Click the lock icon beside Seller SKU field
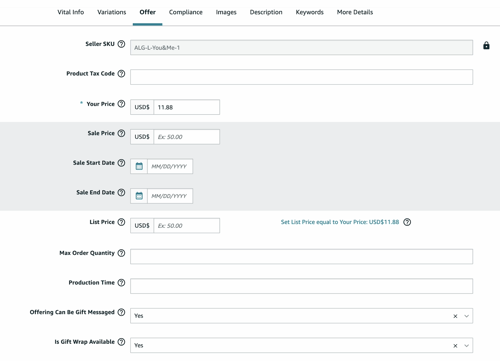 (486, 46)
